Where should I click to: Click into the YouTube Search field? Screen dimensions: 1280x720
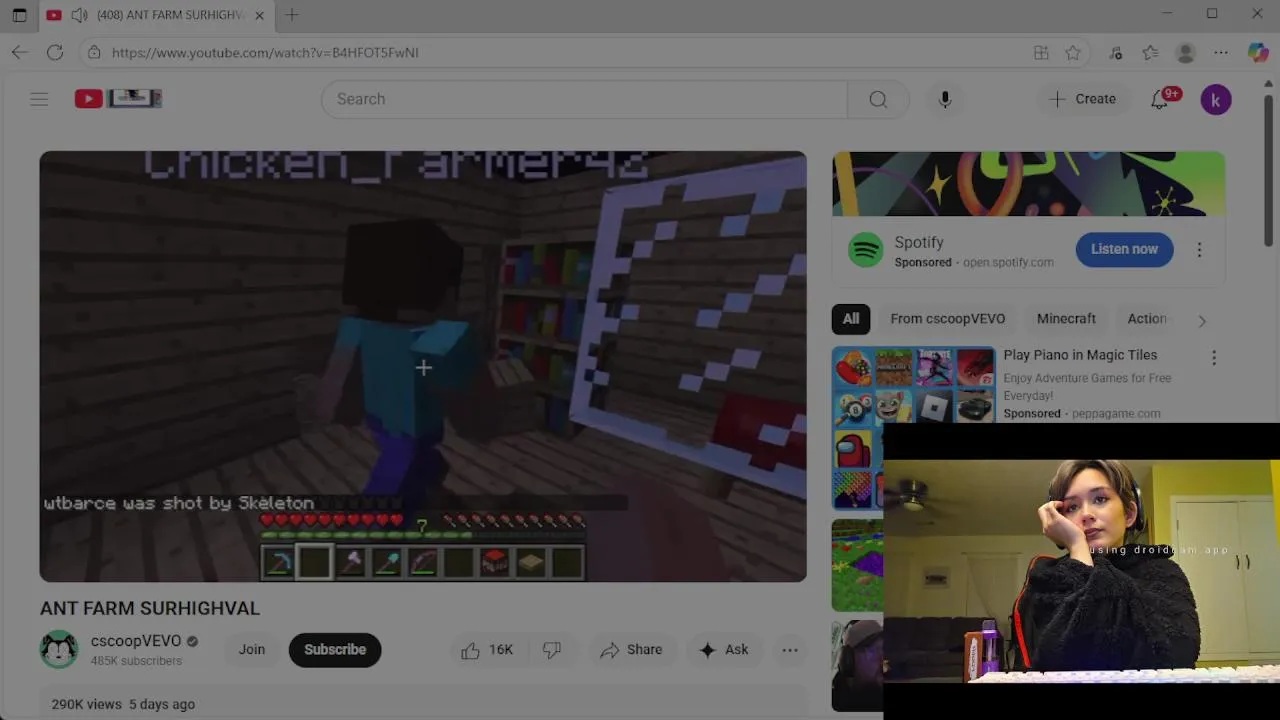[x=584, y=99]
